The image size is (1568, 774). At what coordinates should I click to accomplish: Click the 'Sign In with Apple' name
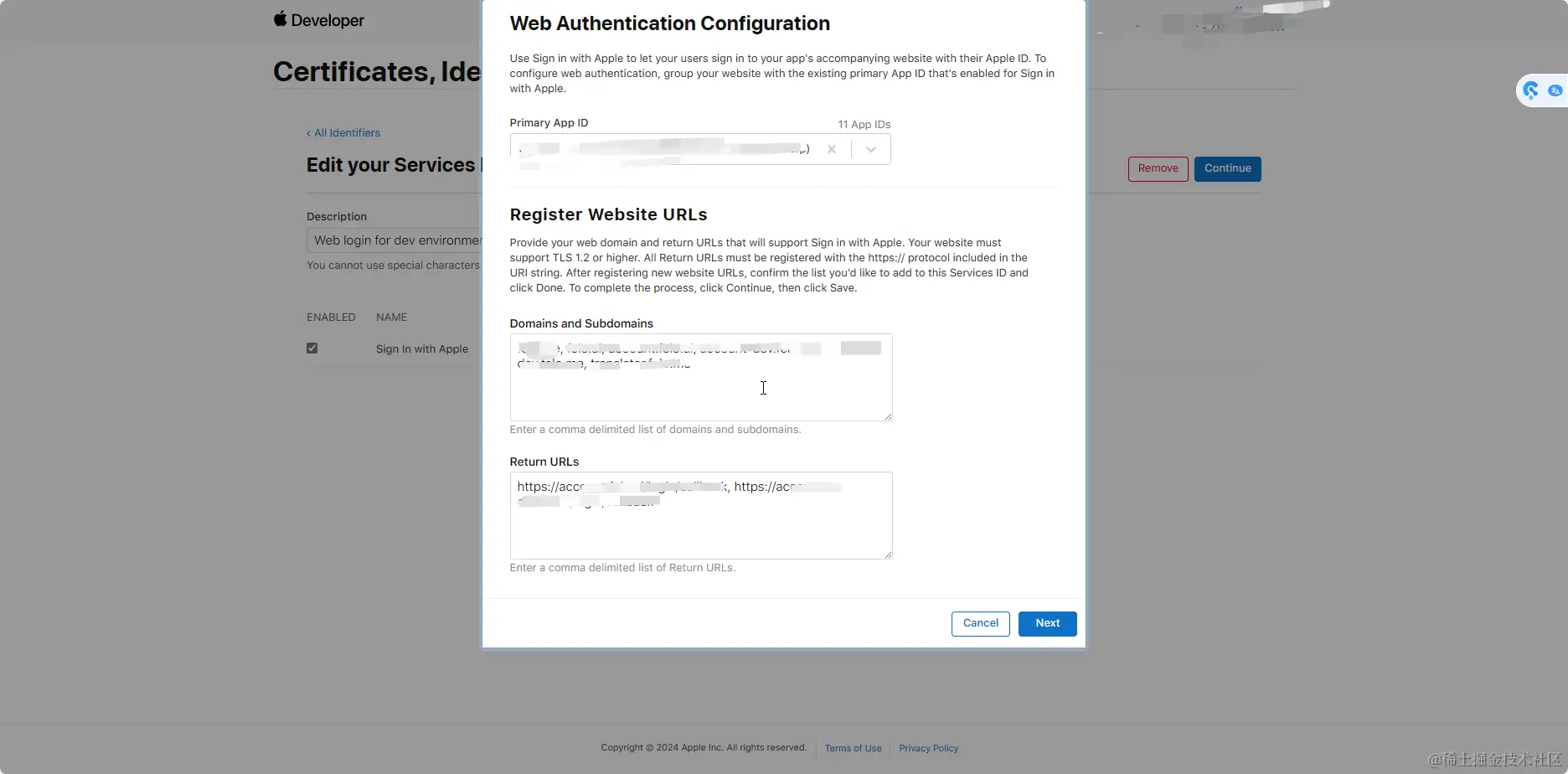pos(421,348)
